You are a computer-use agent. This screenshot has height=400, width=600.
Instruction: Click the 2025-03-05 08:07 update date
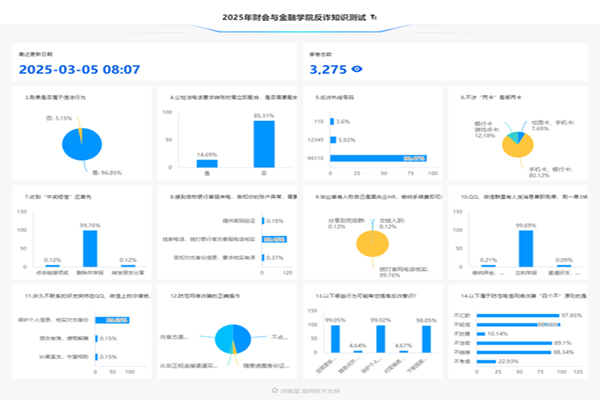click(80, 69)
